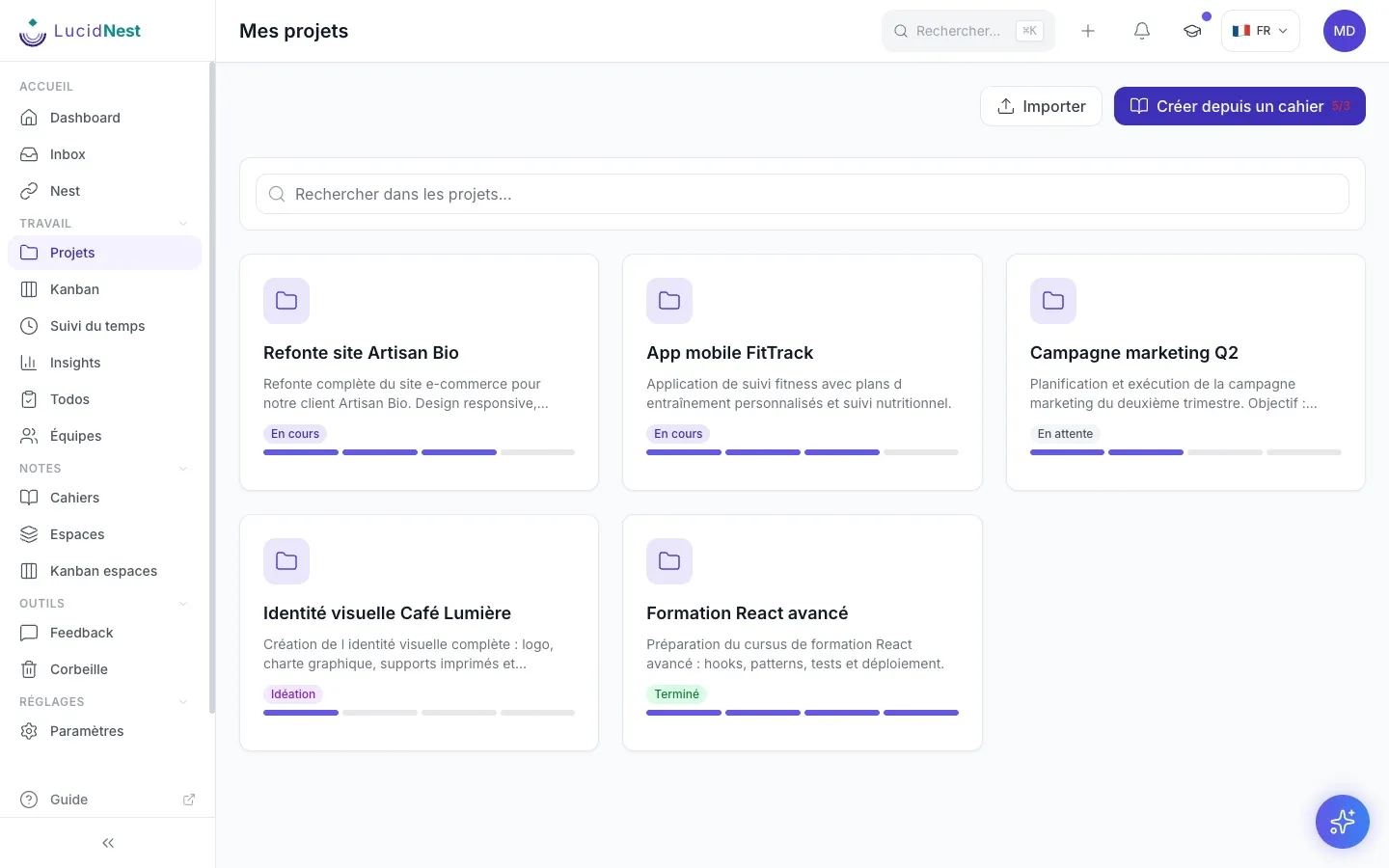Open Suivi du temps menu item

click(104, 326)
